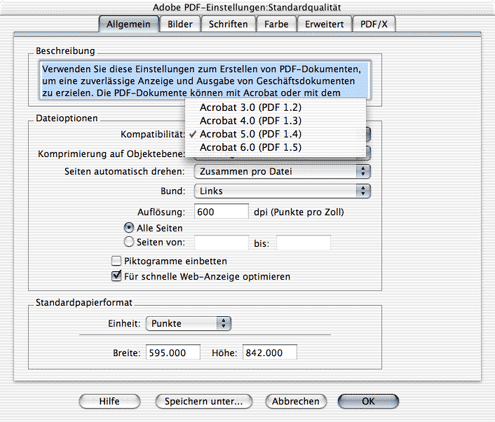Open the Schriften tab

(x=228, y=24)
